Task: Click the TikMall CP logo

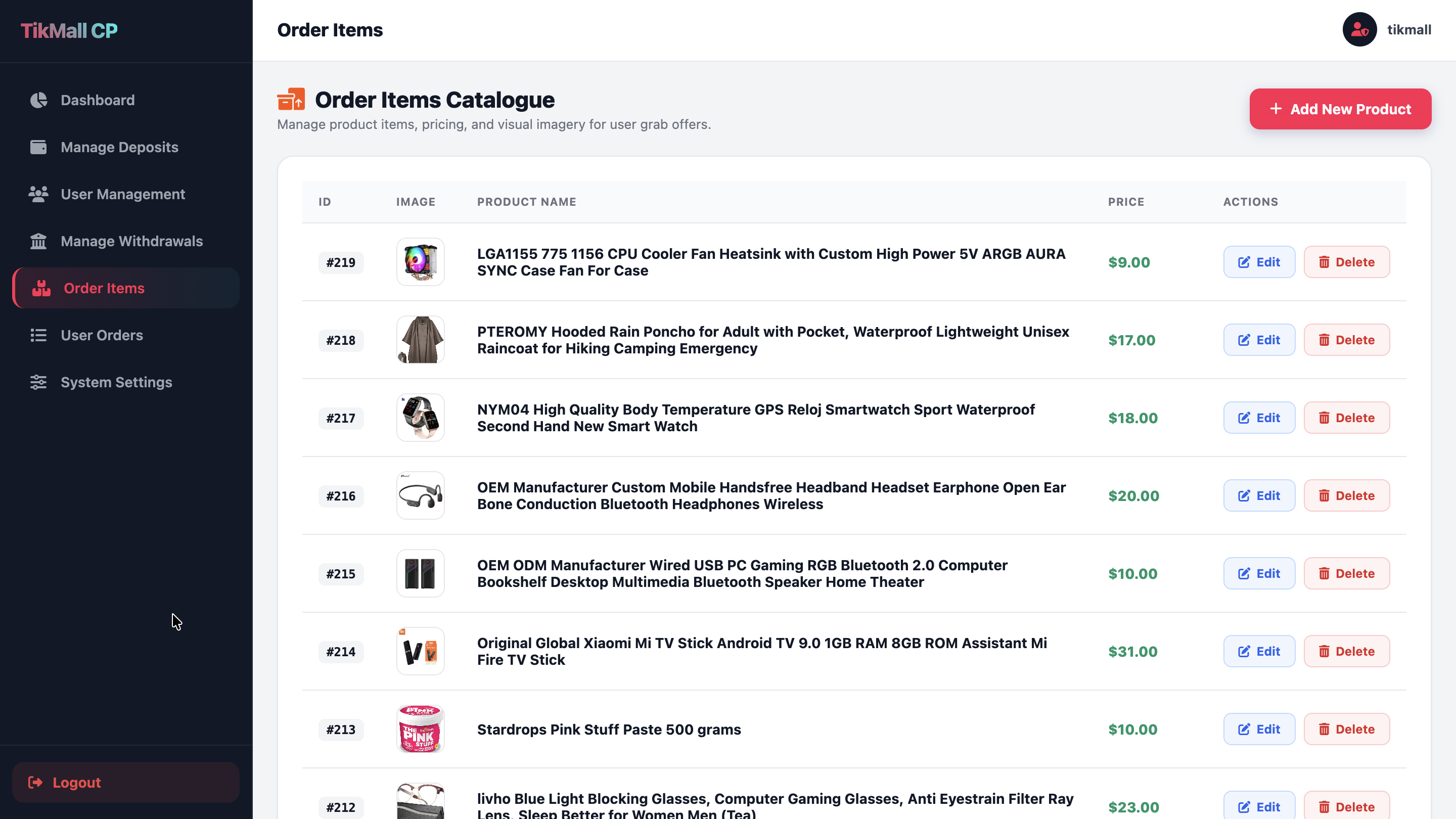Action: coord(69,30)
